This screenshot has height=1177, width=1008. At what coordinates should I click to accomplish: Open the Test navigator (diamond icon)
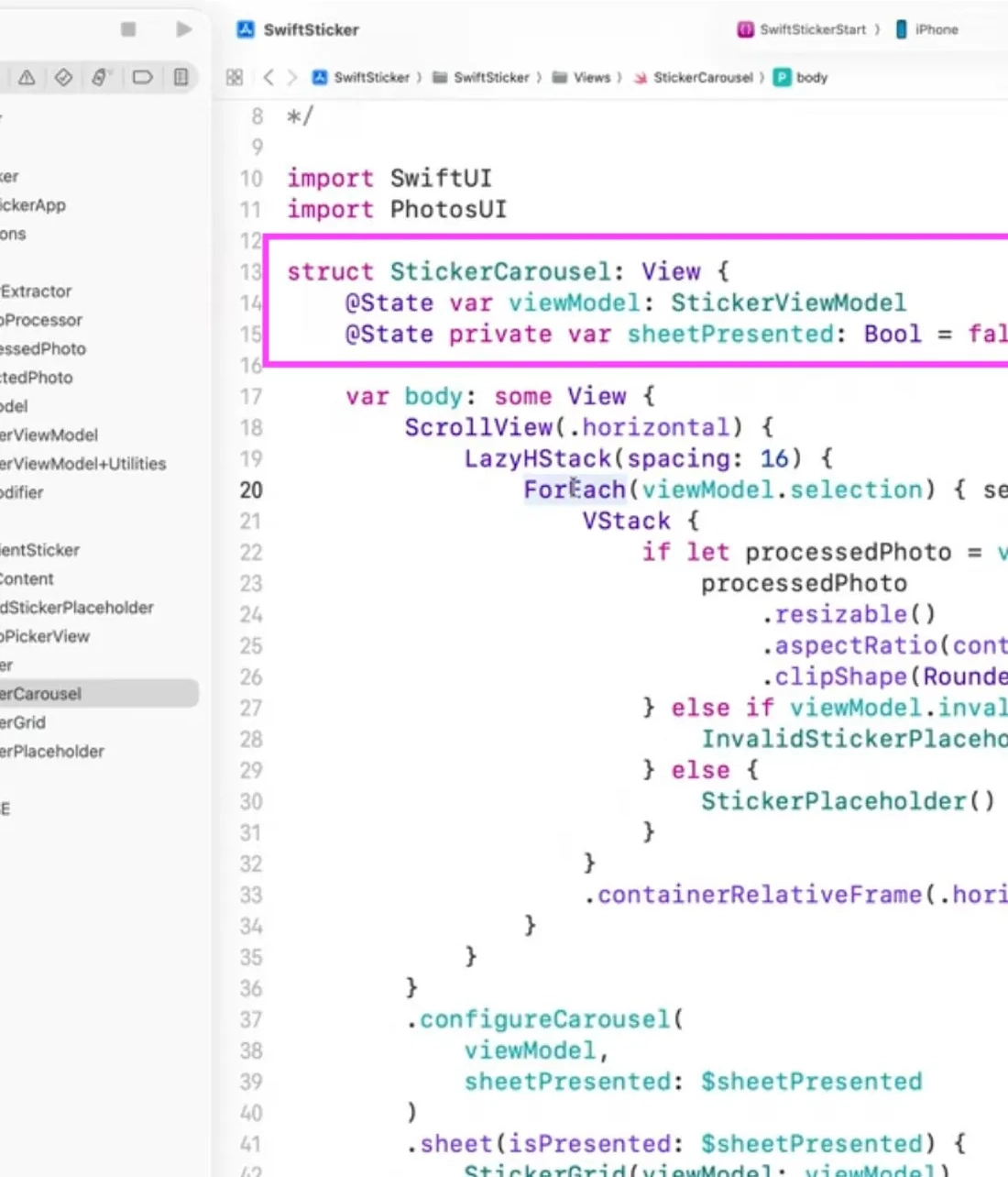pos(63,77)
